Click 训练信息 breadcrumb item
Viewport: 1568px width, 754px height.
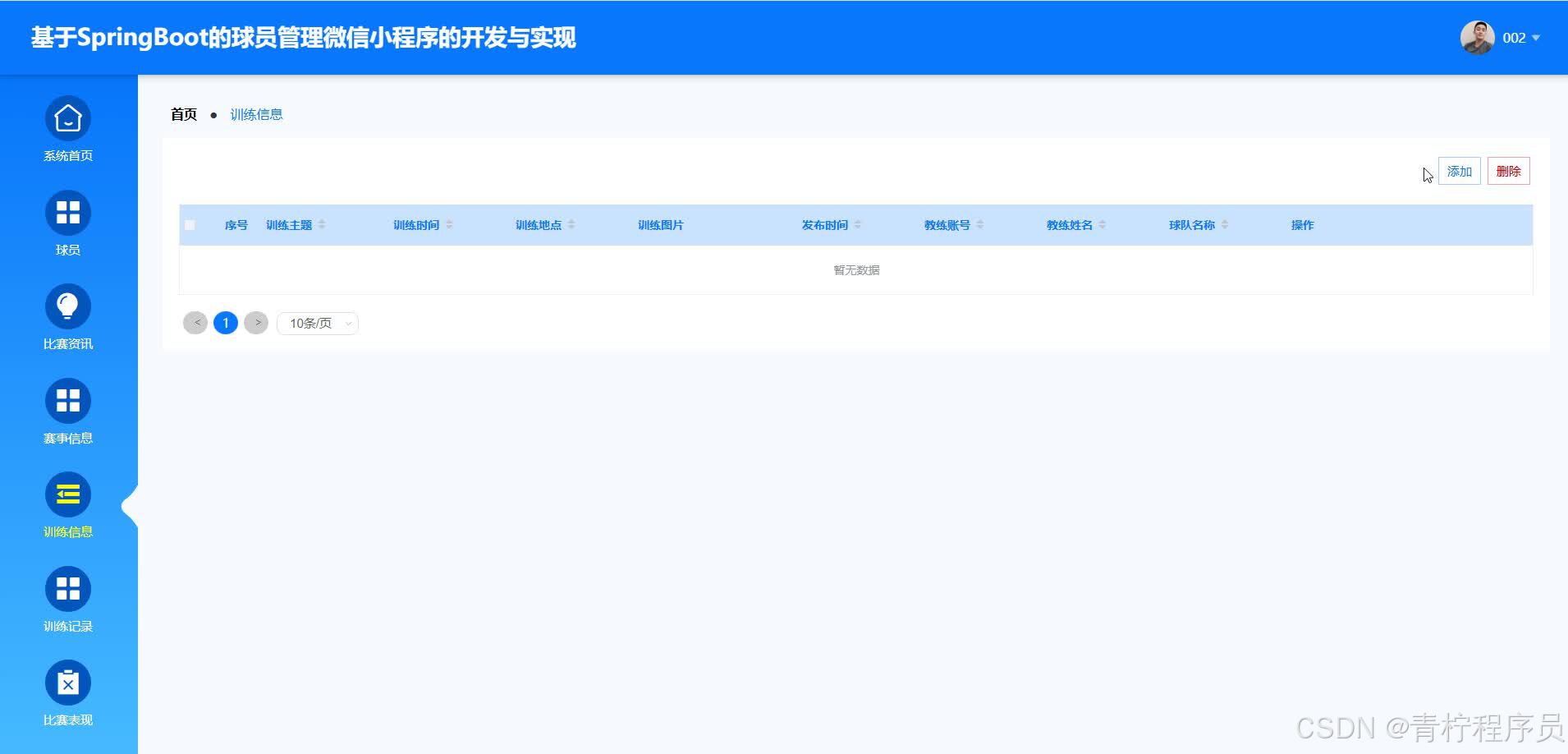coord(256,114)
